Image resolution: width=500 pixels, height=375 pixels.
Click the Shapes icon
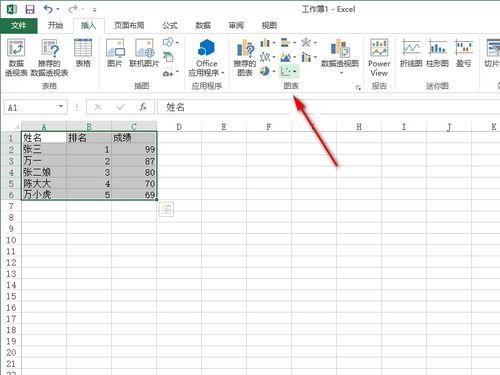tap(168, 42)
